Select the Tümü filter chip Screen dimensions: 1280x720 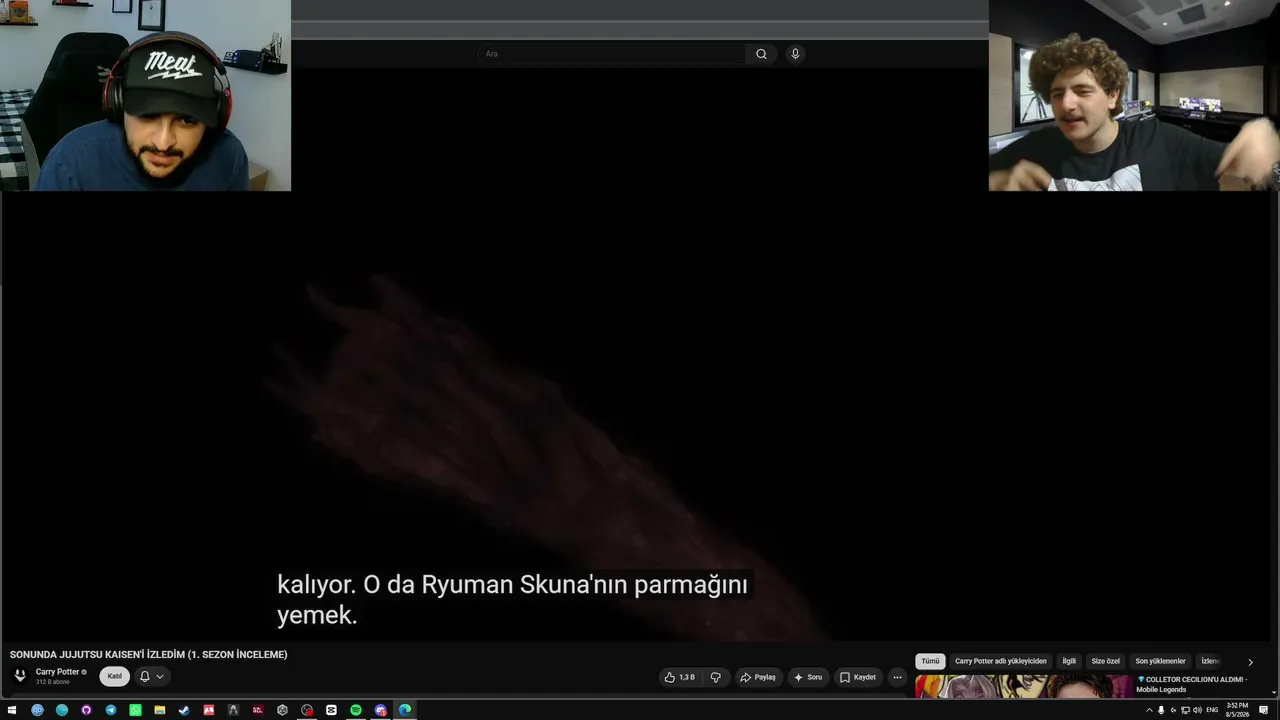pos(930,661)
